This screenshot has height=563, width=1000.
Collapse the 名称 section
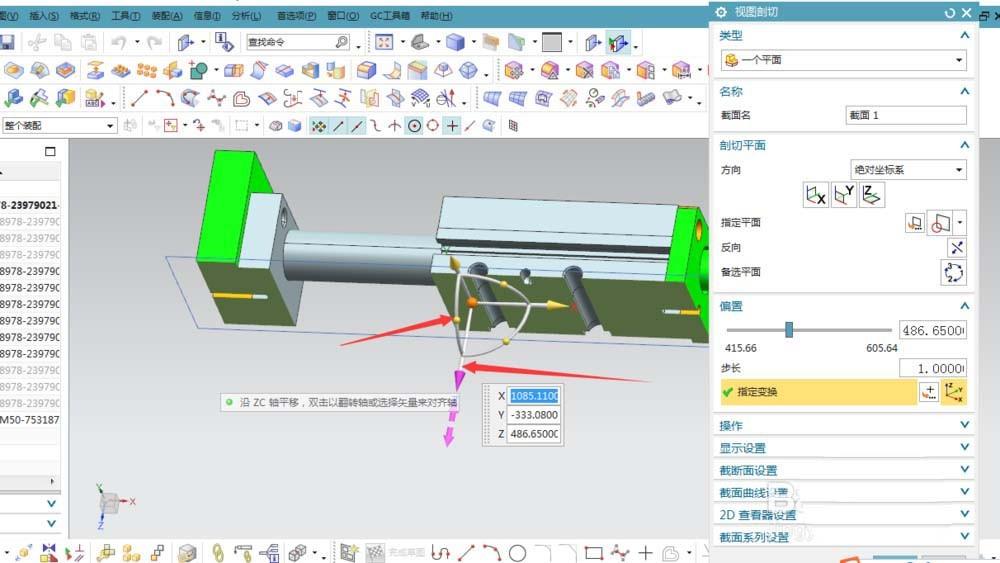click(x=965, y=92)
